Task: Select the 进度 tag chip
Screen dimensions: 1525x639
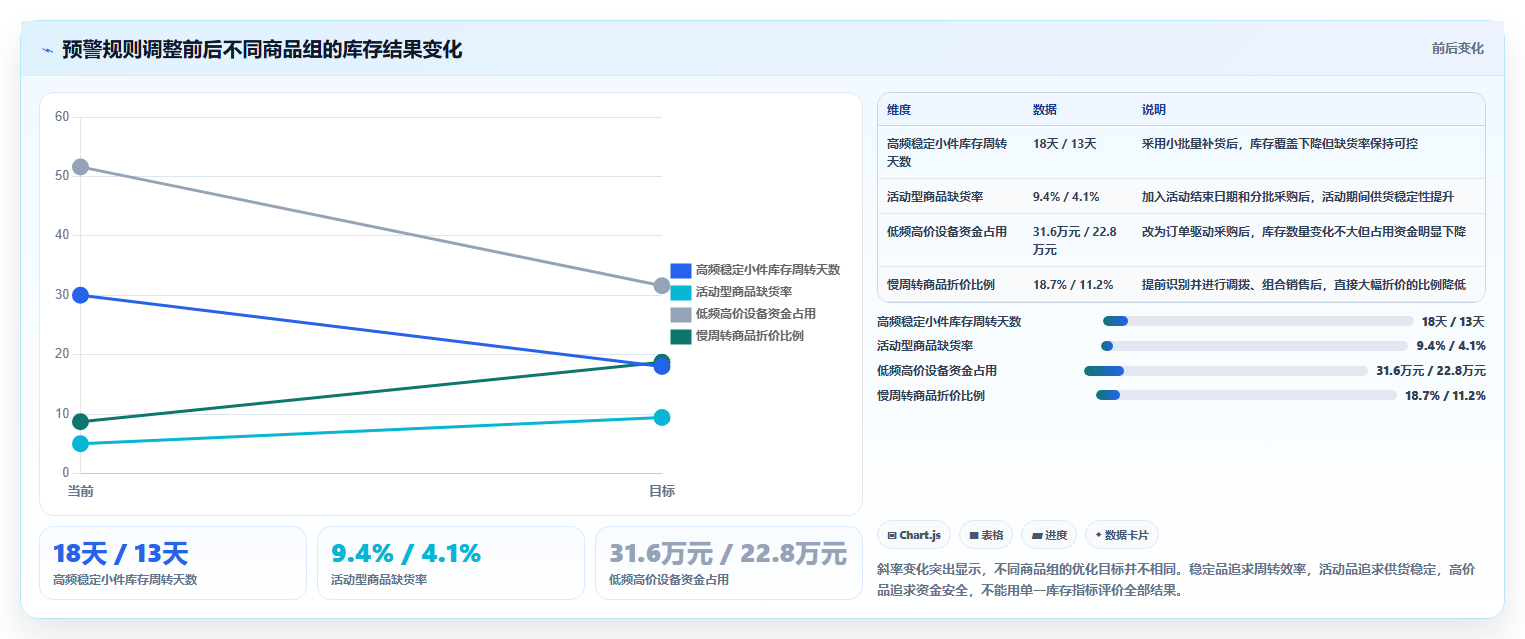Action: tap(1049, 535)
